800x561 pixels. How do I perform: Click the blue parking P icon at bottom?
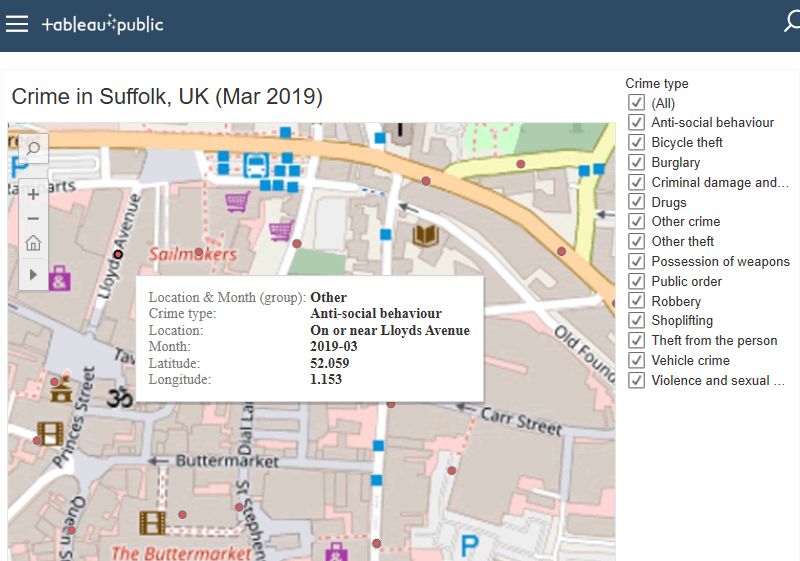pyautogui.click(x=468, y=545)
